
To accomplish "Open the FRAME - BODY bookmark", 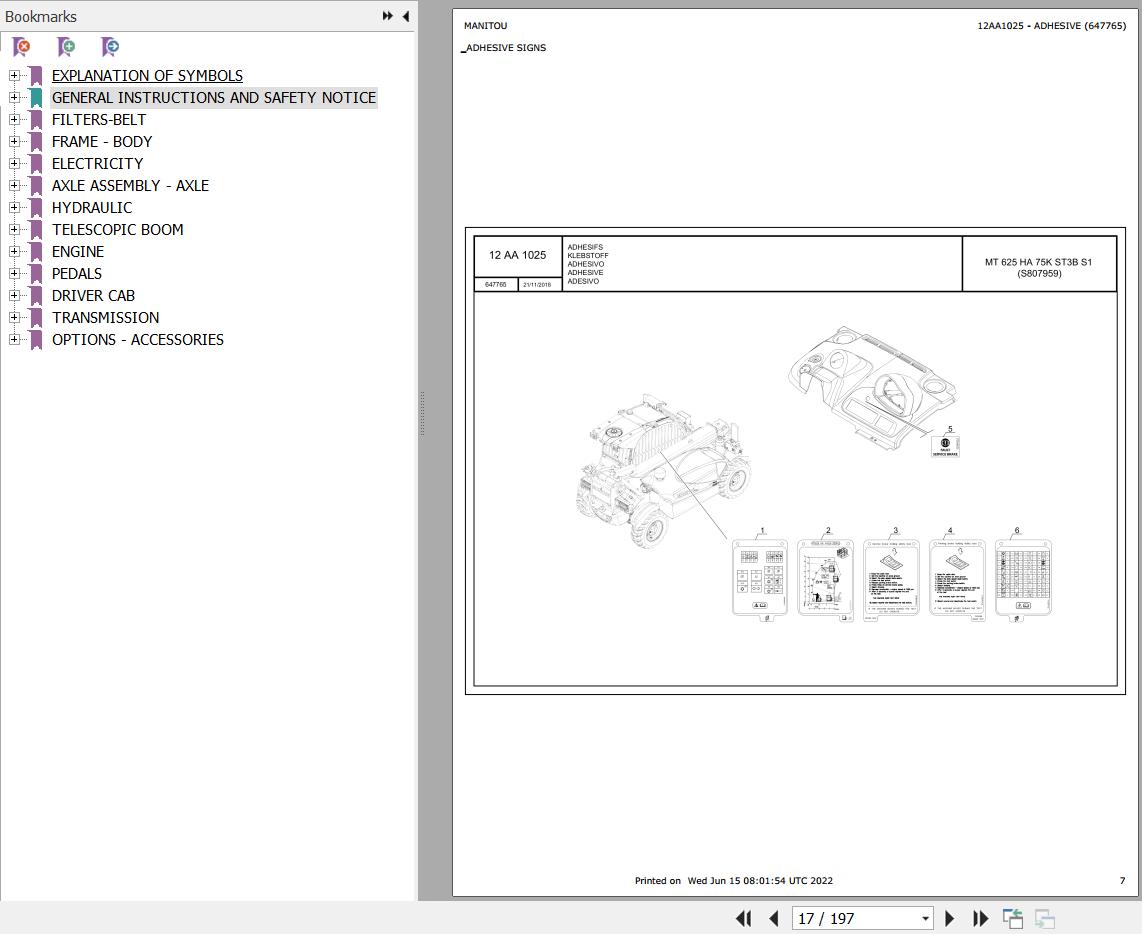I will (102, 141).
